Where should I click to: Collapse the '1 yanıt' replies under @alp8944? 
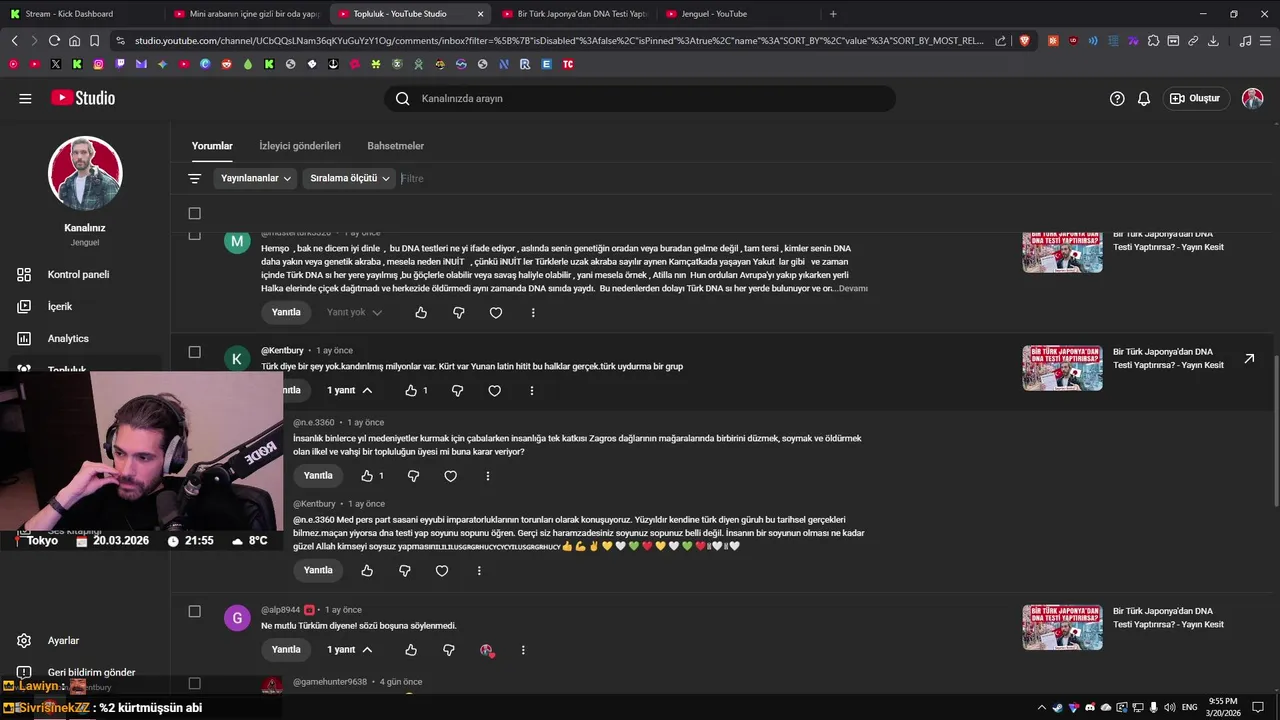349,649
